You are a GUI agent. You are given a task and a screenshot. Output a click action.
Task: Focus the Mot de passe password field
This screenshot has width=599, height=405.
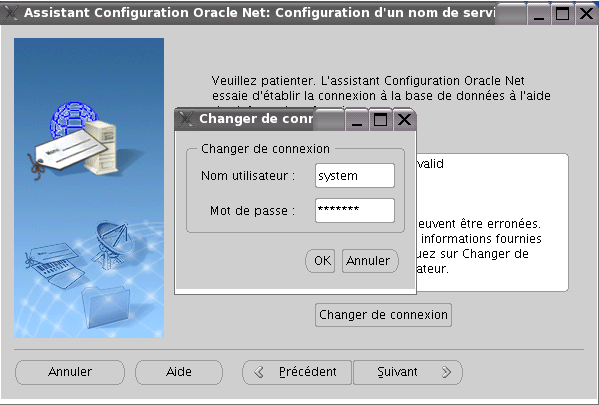tap(355, 210)
